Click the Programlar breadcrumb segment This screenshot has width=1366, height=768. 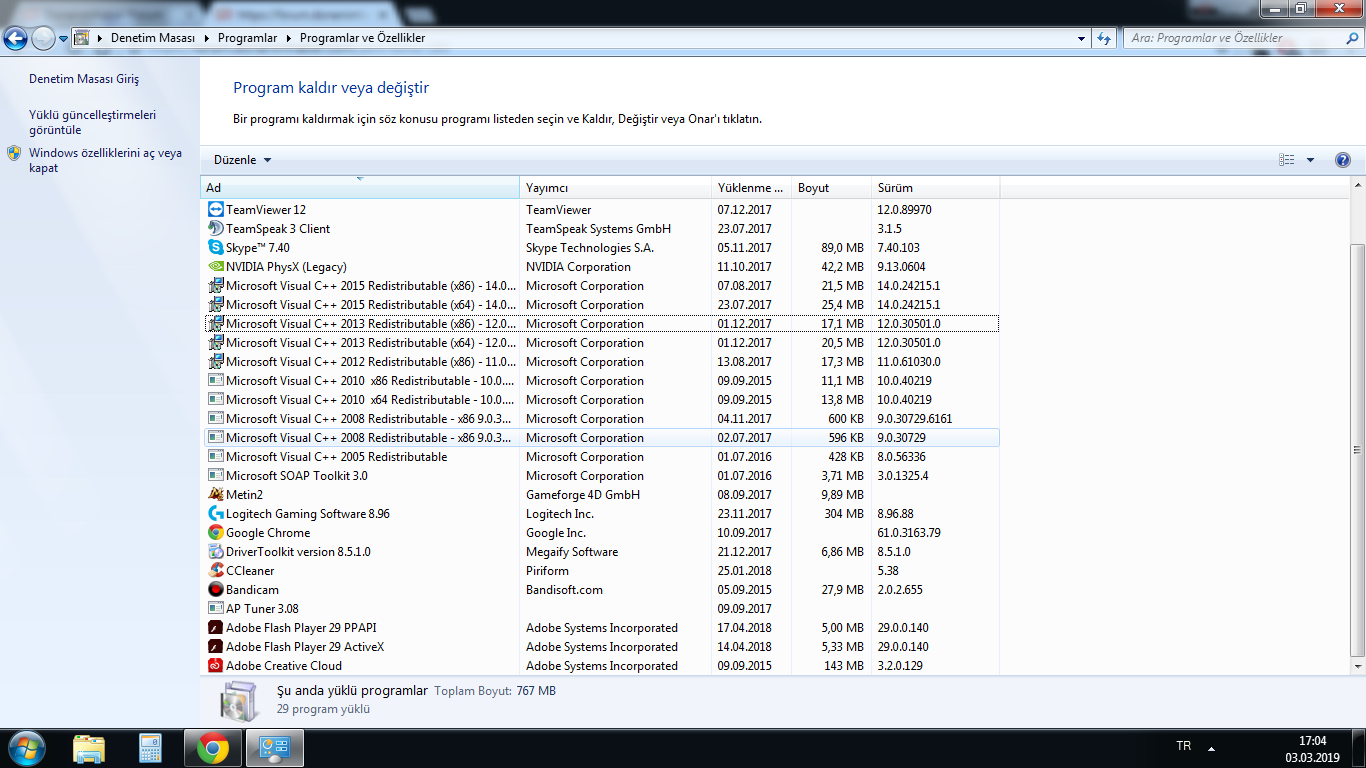[247, 38]
